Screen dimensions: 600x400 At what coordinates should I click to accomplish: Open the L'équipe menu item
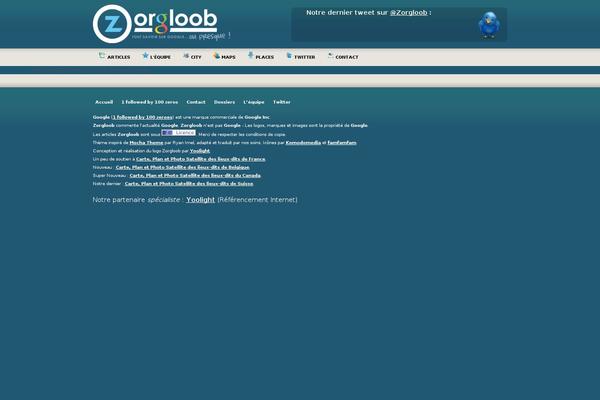[x=160, y=57]
